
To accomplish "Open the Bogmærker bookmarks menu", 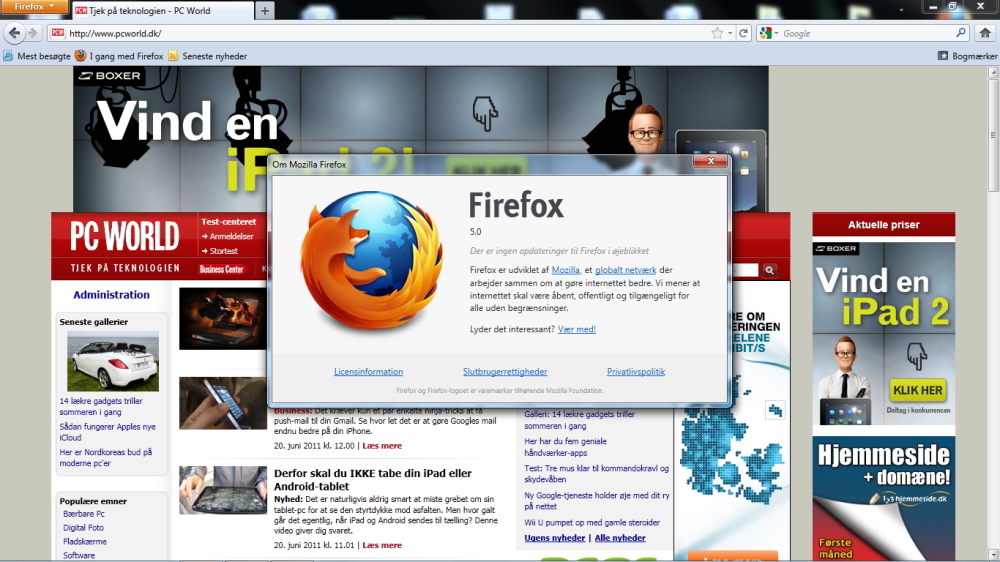I will [x=967, y=56].
